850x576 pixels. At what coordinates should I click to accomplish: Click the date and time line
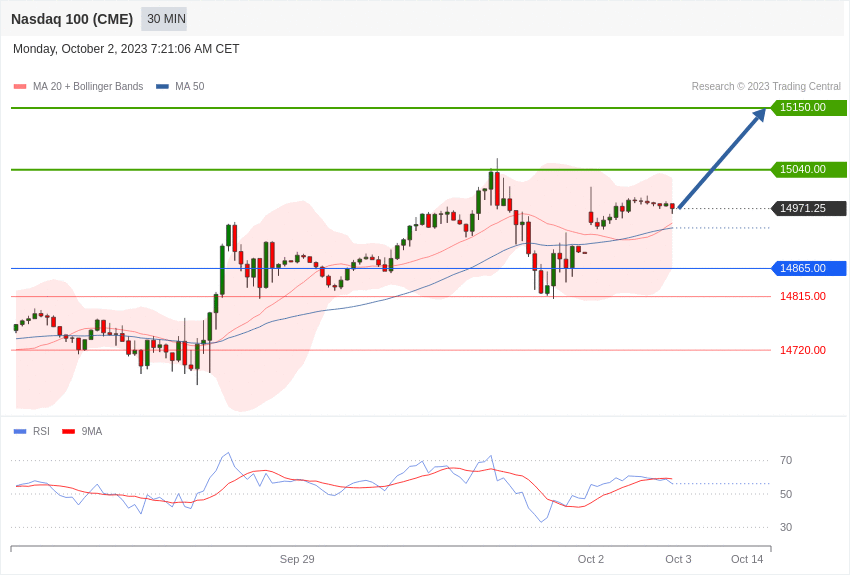126,49
